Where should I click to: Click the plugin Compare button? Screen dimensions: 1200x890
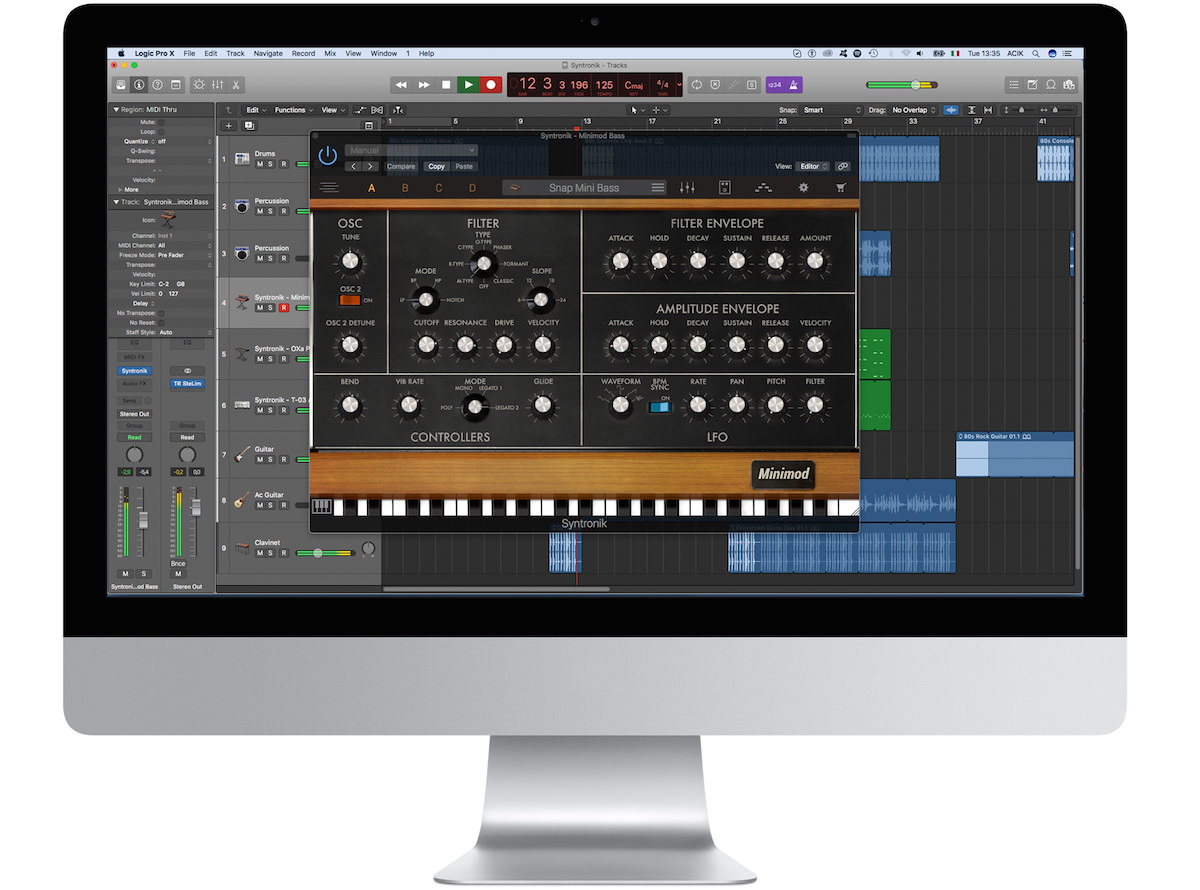(x=401, y=166)
